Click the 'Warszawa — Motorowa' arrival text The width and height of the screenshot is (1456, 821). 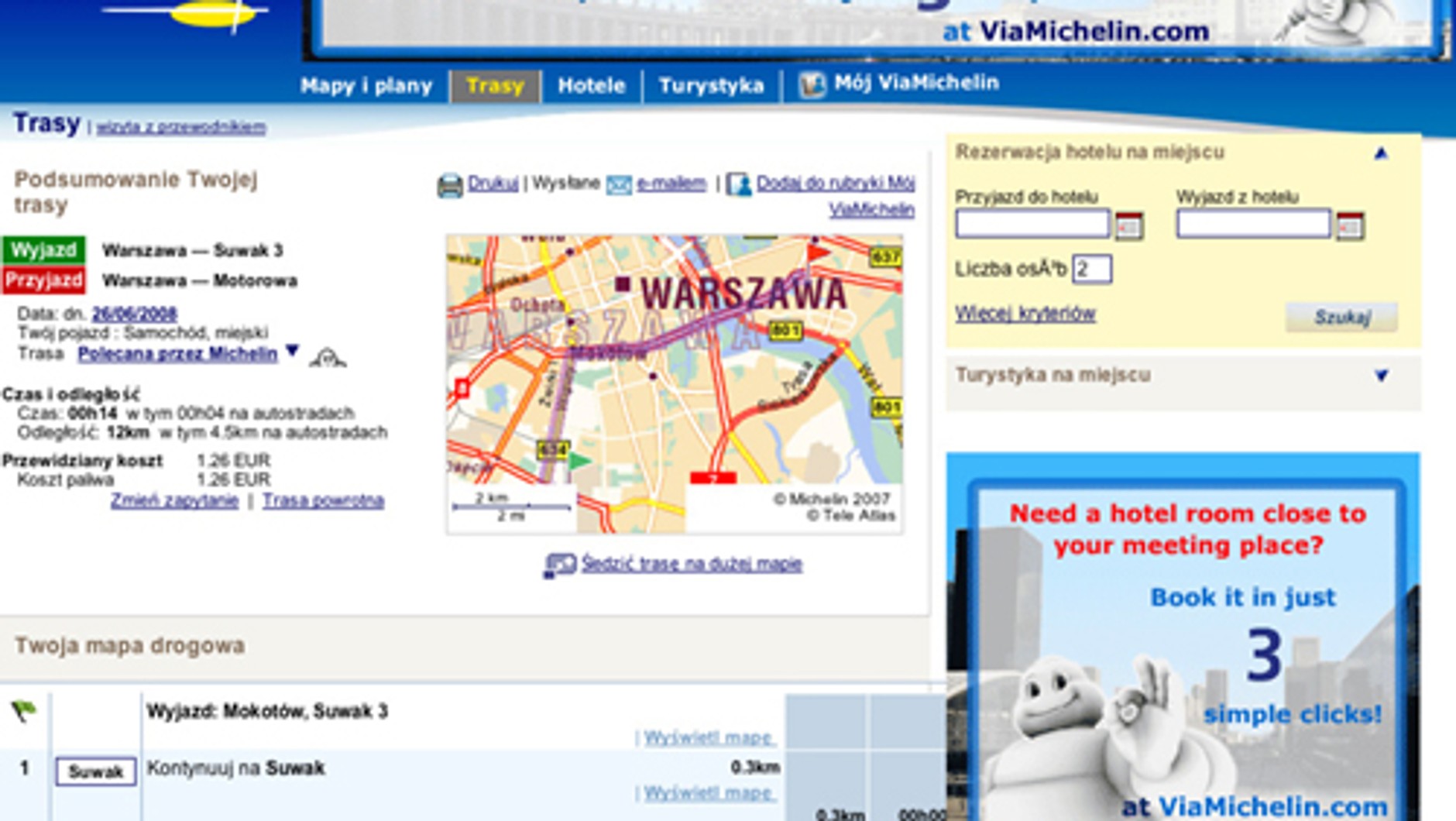coord(200,280)
